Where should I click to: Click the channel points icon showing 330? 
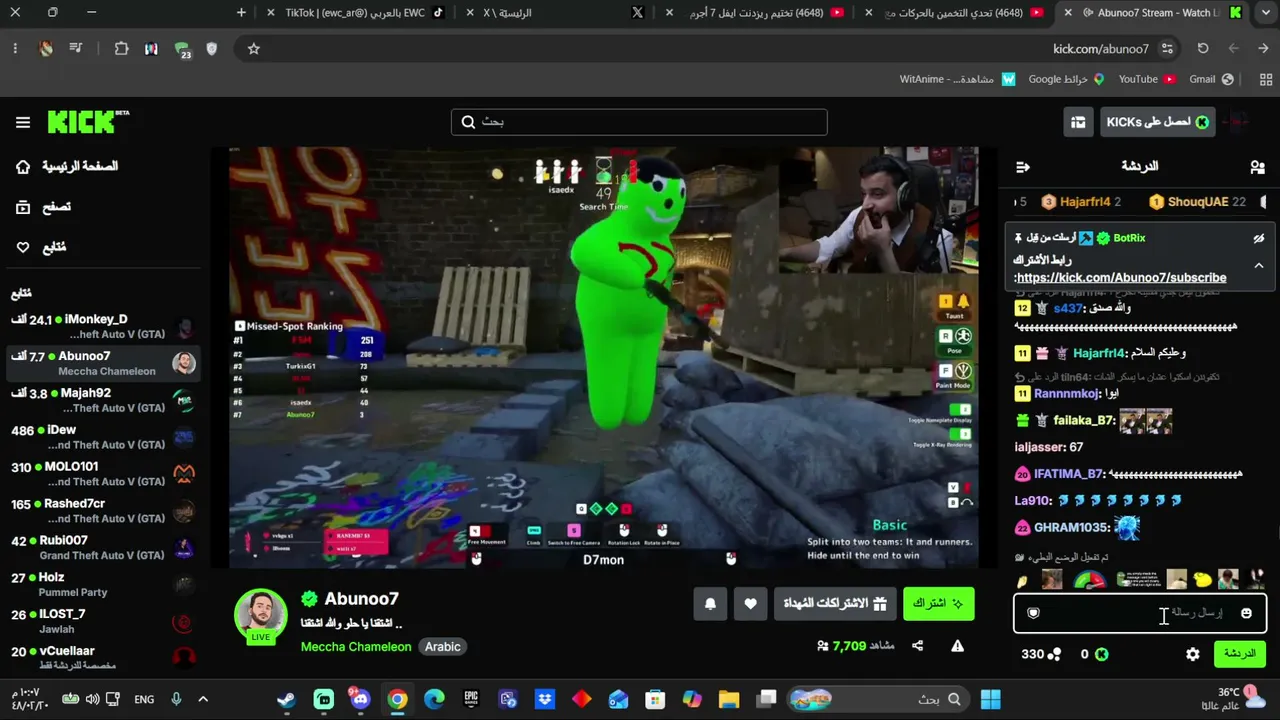(x=1054, y=654)
